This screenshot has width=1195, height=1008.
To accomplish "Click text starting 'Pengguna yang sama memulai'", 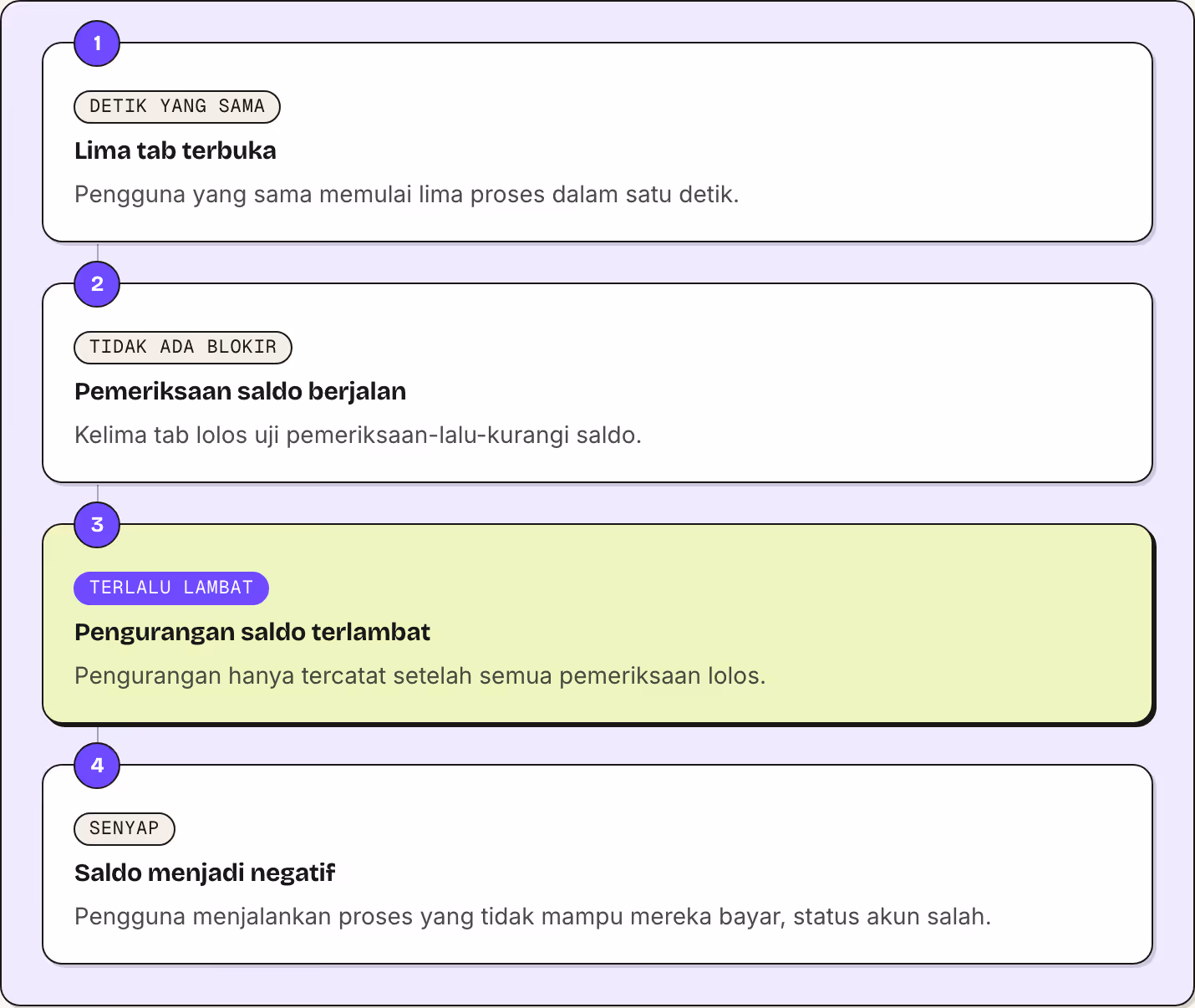I will point(407,195).
